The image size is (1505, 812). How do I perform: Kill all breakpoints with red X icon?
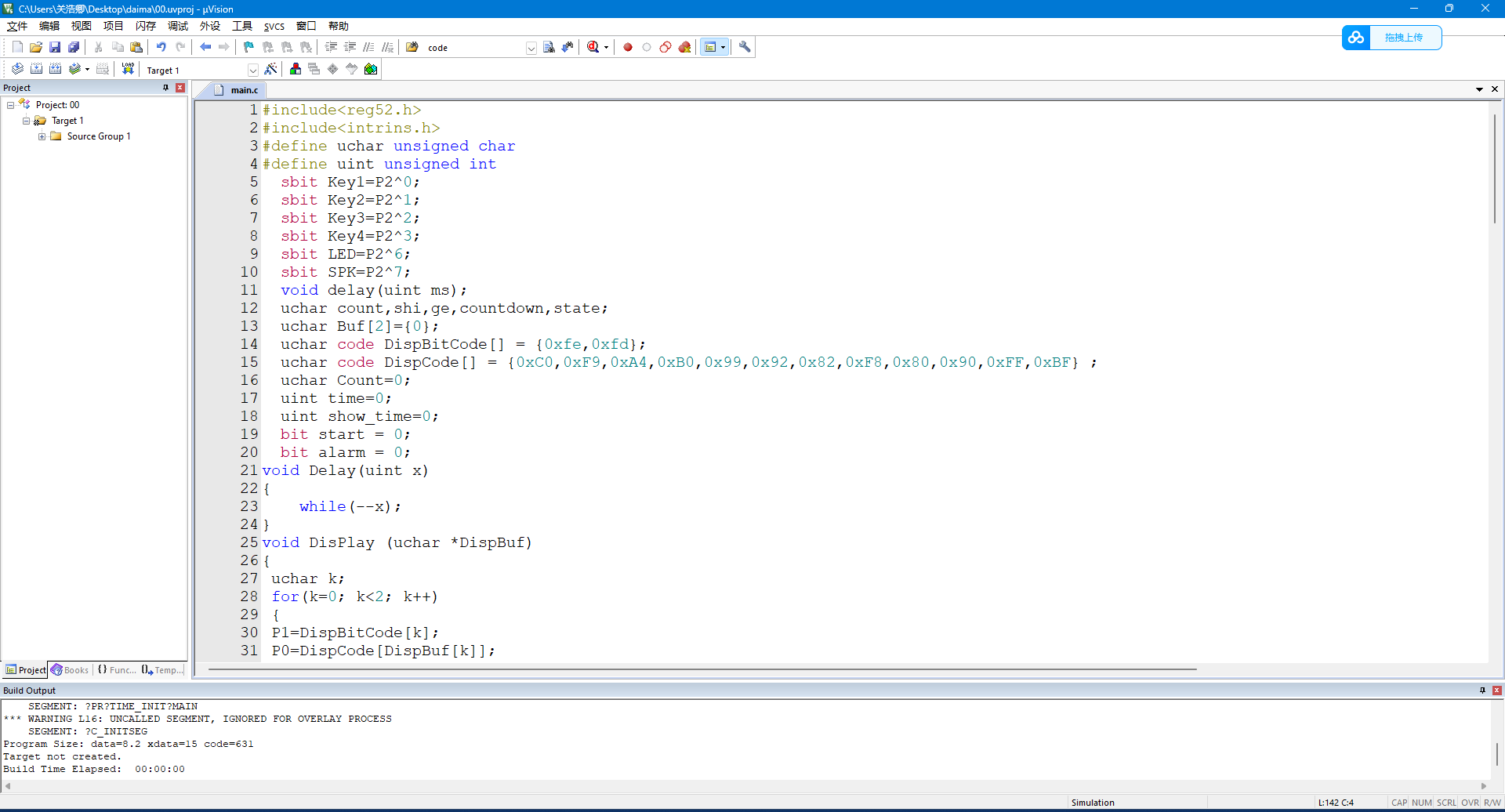pos(684,47)
